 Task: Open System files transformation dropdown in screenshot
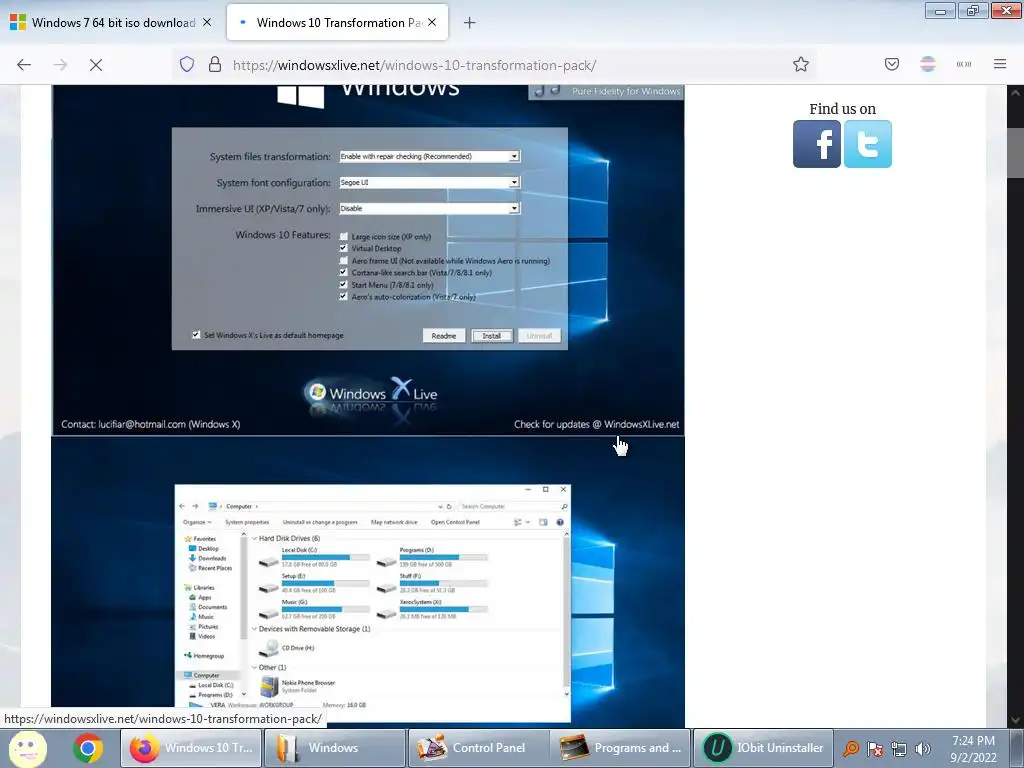(x=429, y=157)
